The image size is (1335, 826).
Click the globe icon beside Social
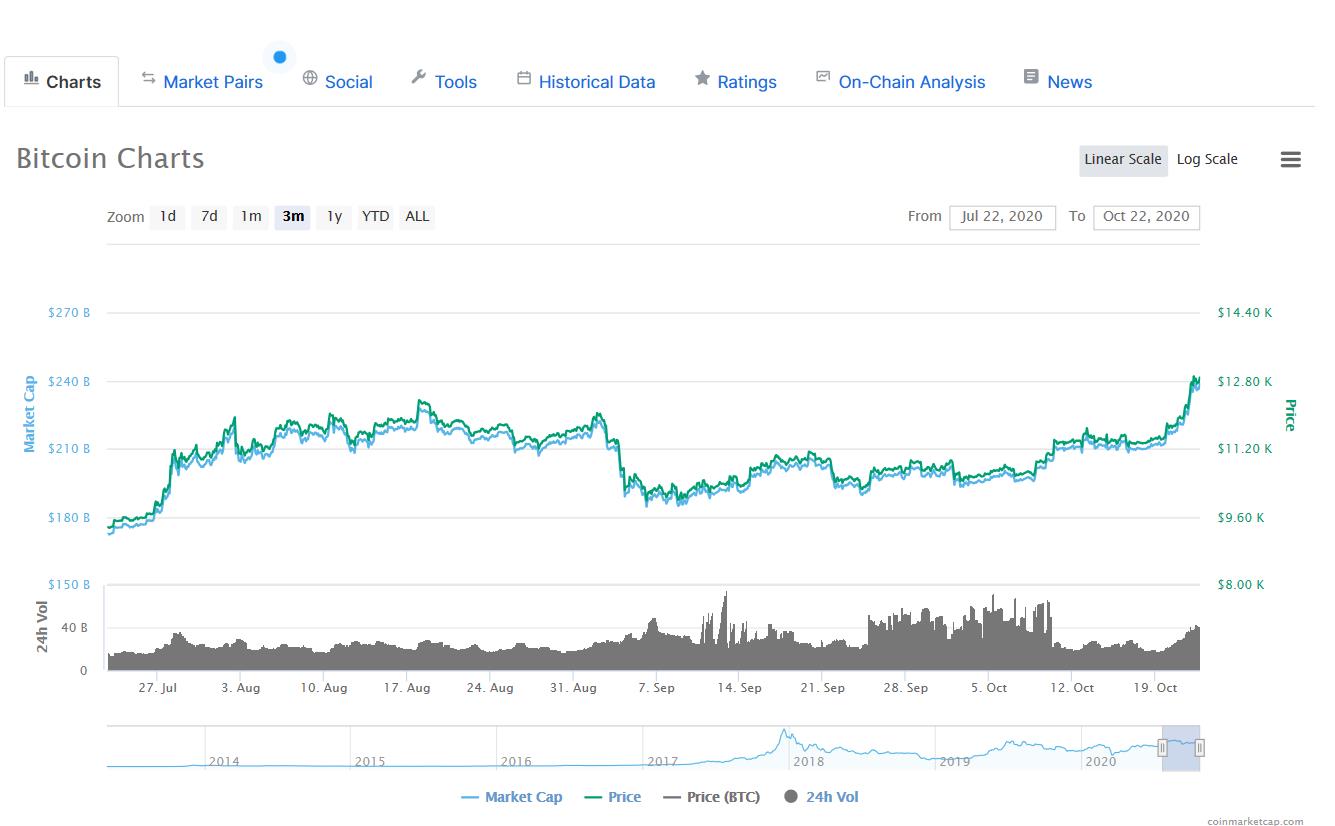tap(310, 78)
